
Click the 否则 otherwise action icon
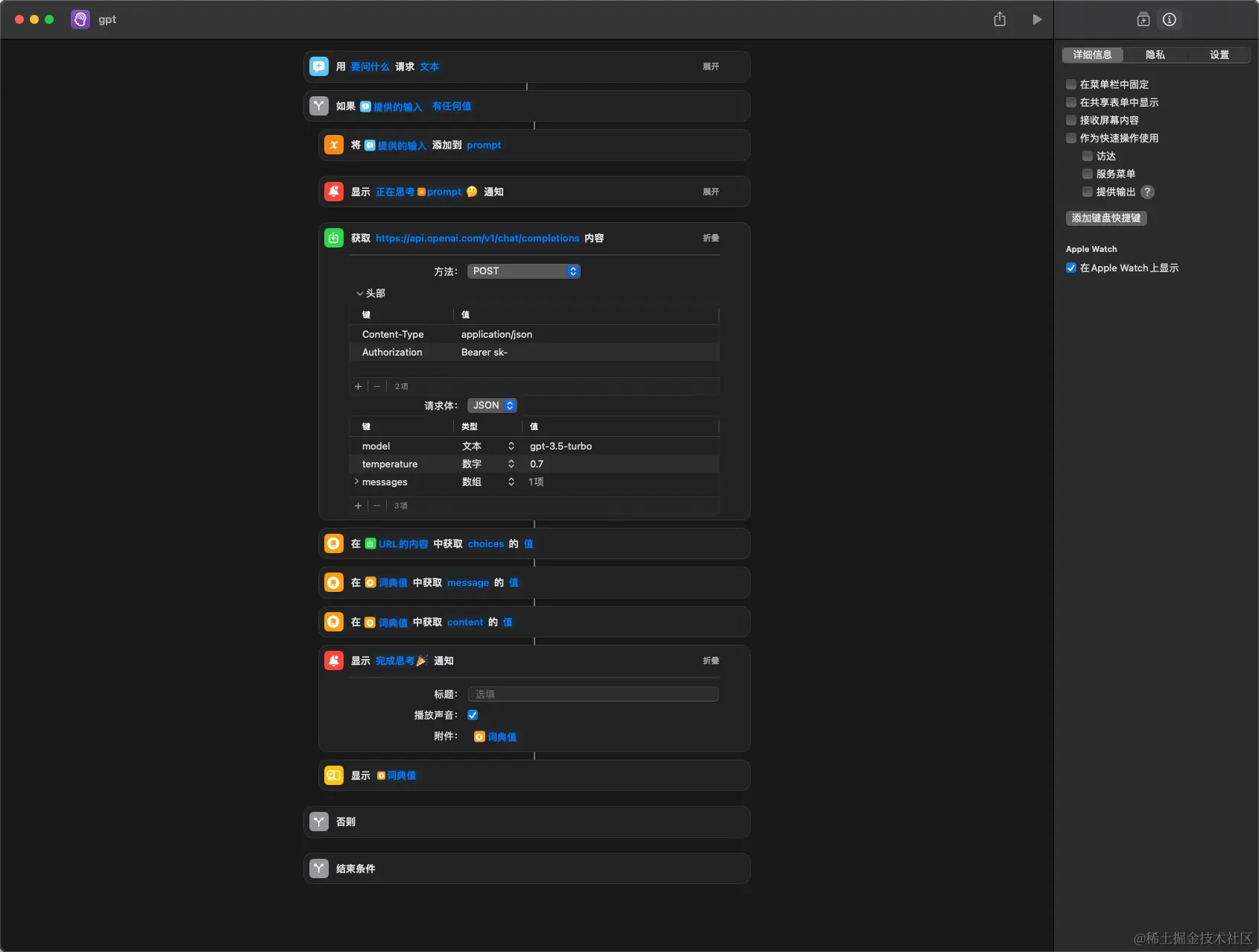(x=319, y=822)
